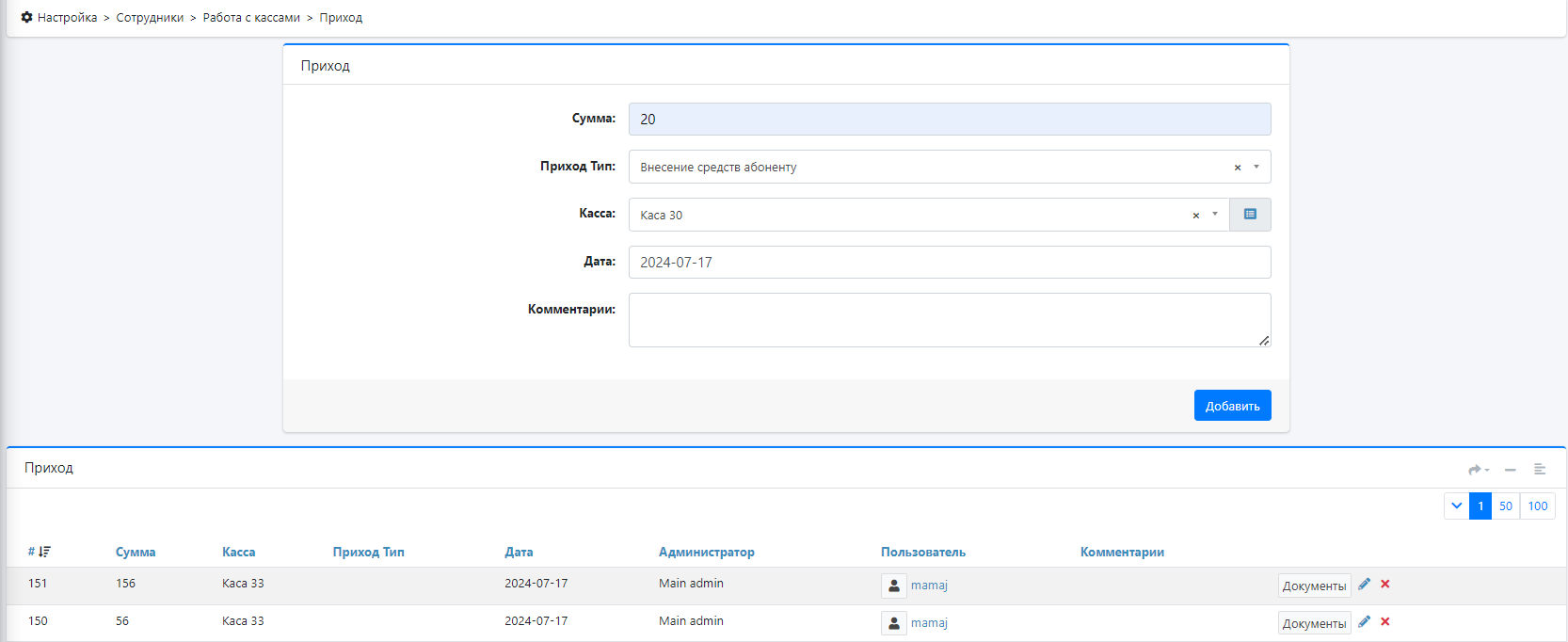Open the lines menu icon in Приход panel
Image resolution: width=1568 pixels, height=642 pixels.
coord(1540,469)
